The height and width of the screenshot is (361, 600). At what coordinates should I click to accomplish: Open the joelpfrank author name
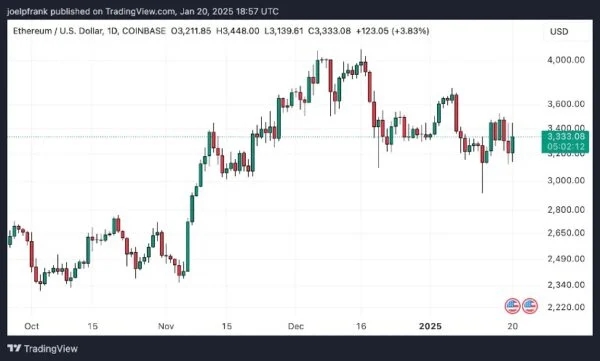click(27, 11)
